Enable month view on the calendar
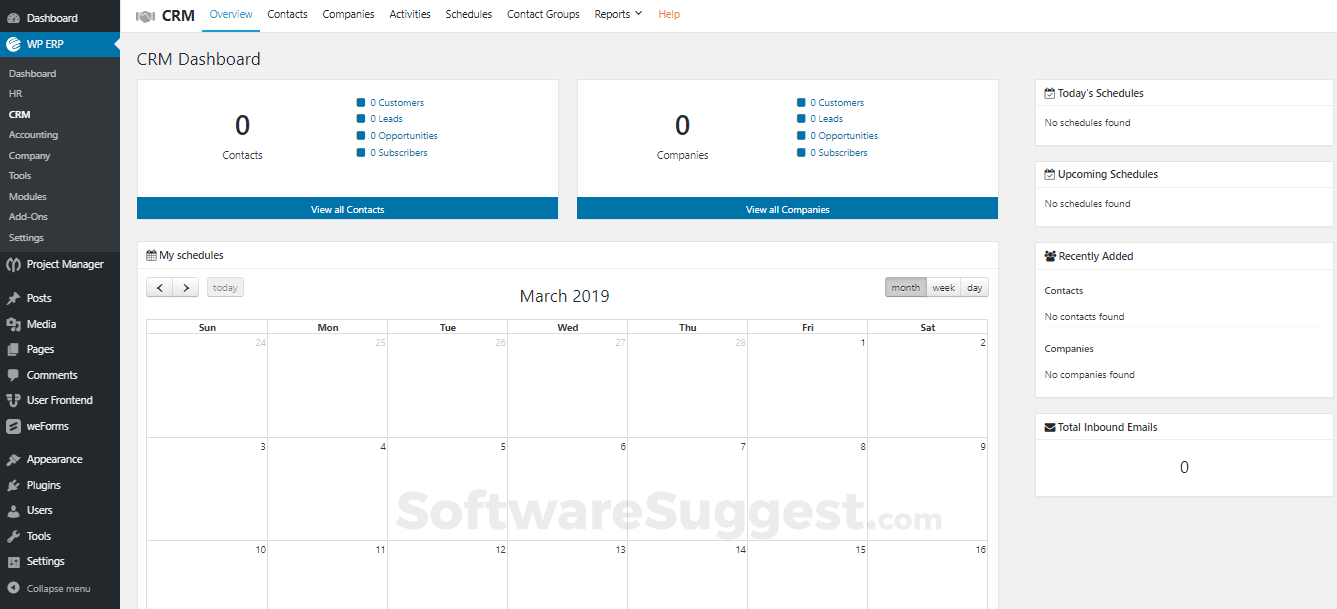Image resolution: width=1337 pixels, height=609 pixels. click(x=905, y=287)
